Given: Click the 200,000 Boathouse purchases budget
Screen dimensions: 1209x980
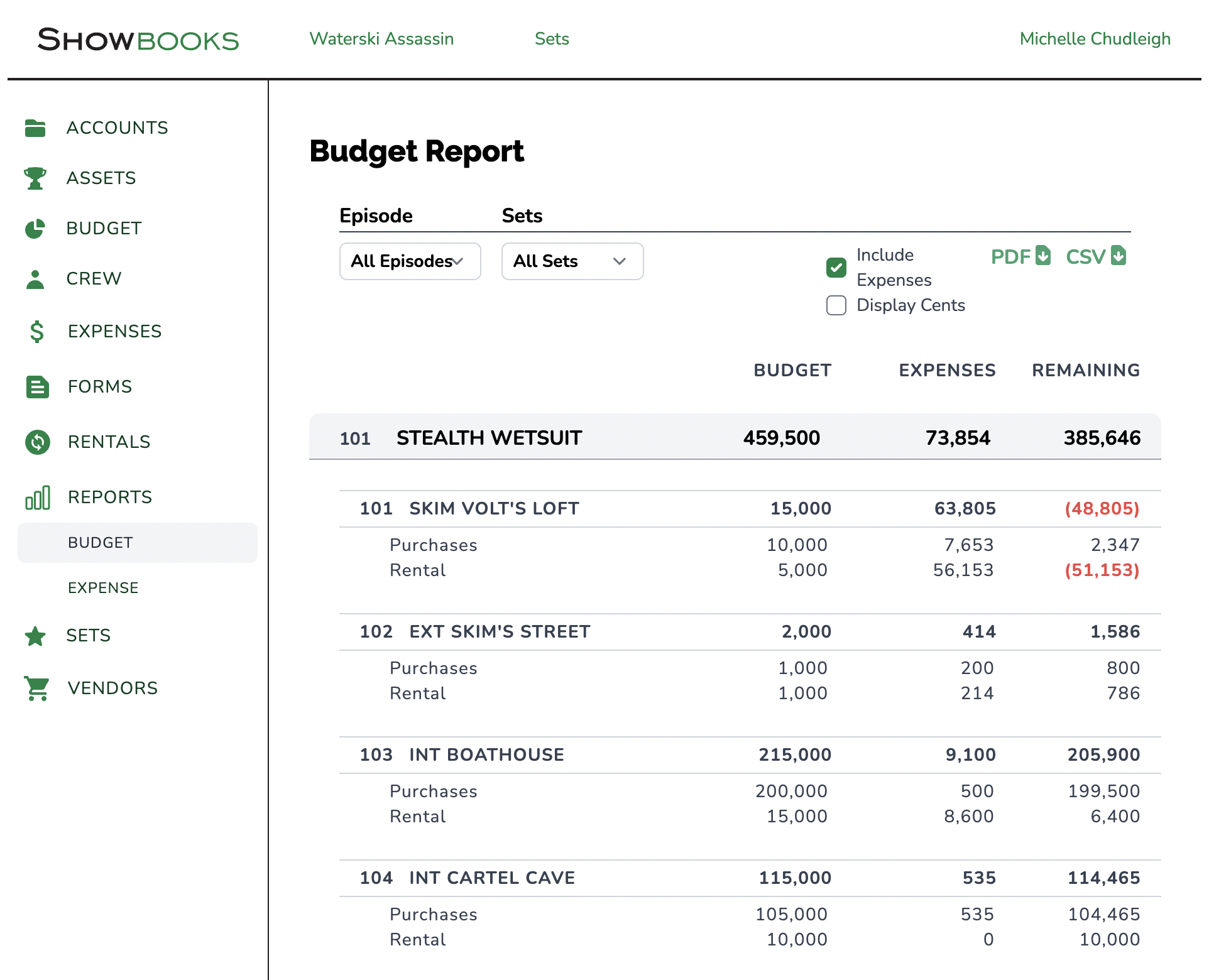Looking at the screenshot, I should pos(791,792).
